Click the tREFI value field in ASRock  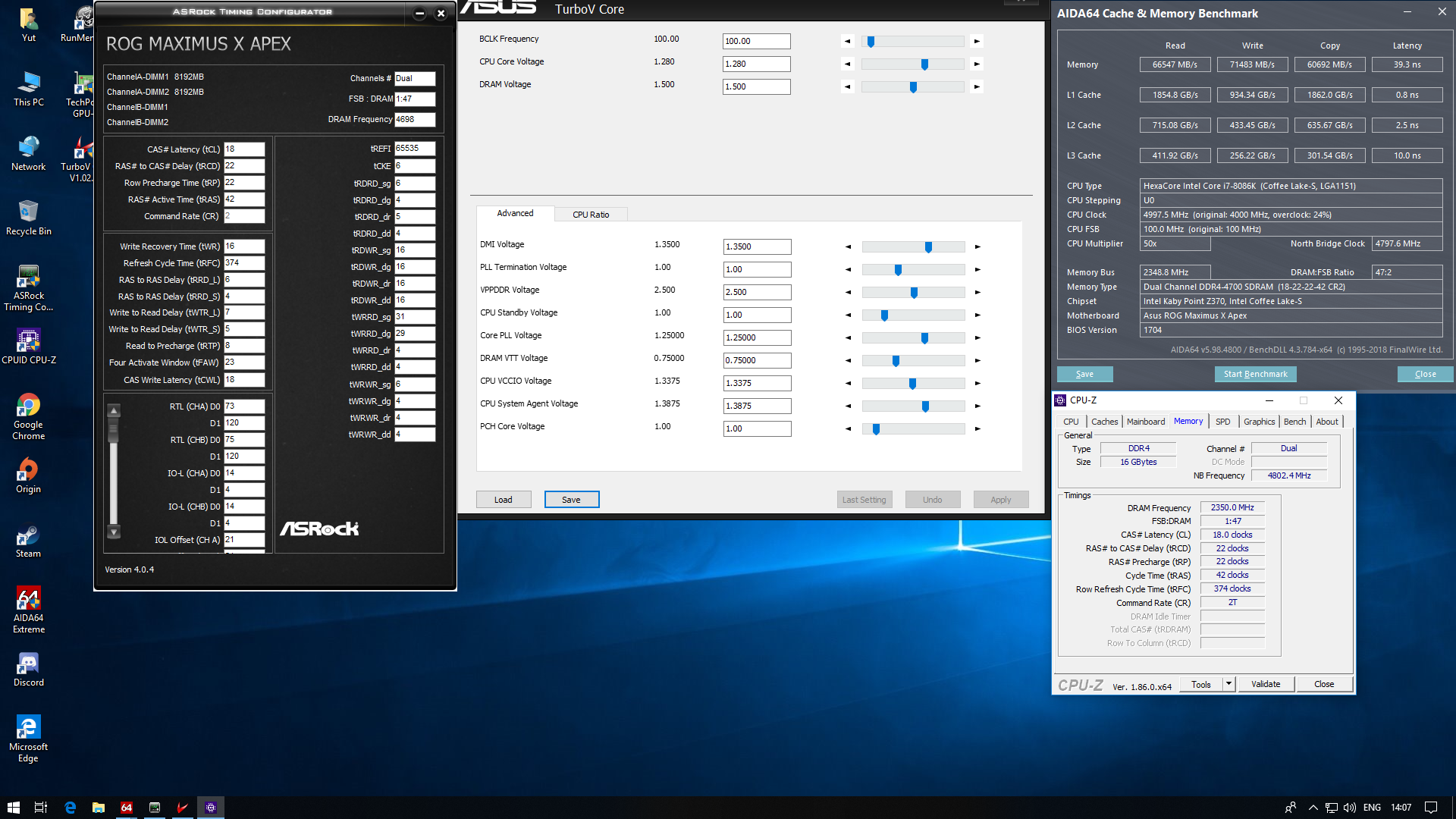point(415,149)
